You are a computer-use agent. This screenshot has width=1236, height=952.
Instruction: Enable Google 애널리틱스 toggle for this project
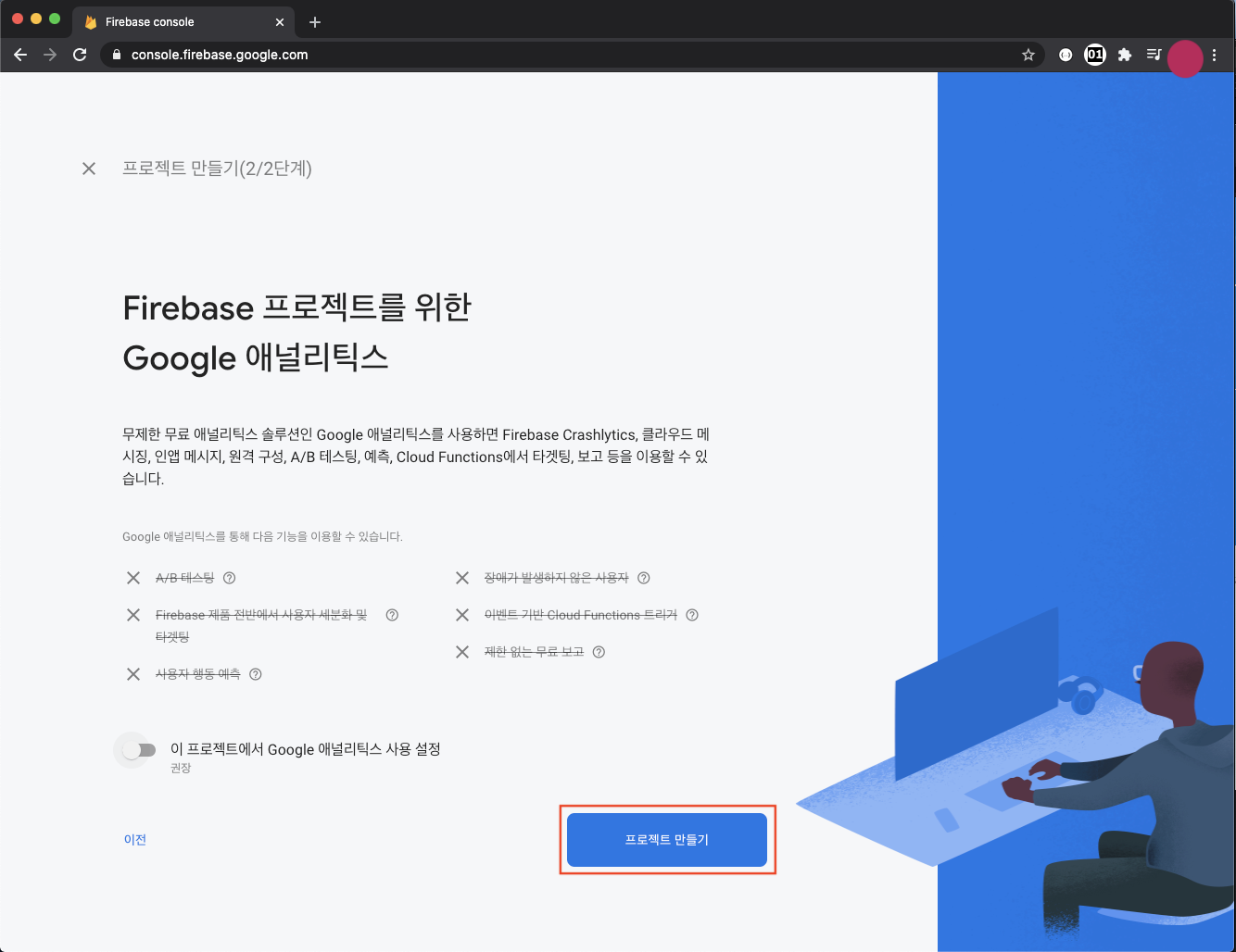coord(139,750)
